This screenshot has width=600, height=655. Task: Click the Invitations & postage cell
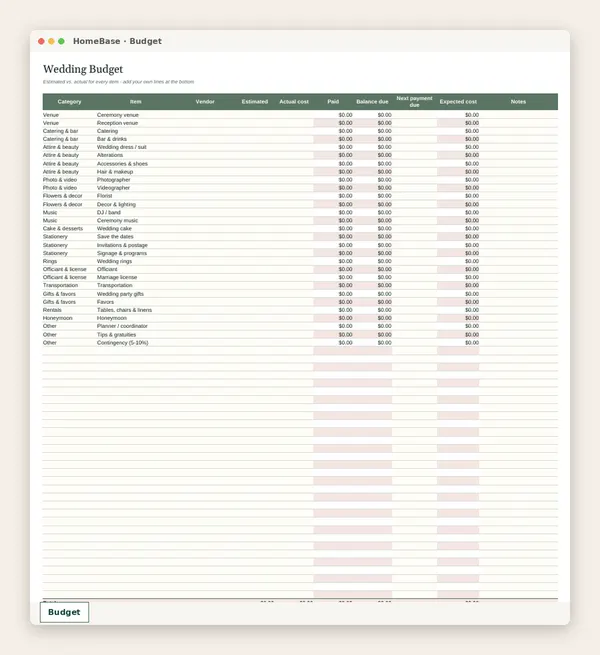click(x=135, y=245)
